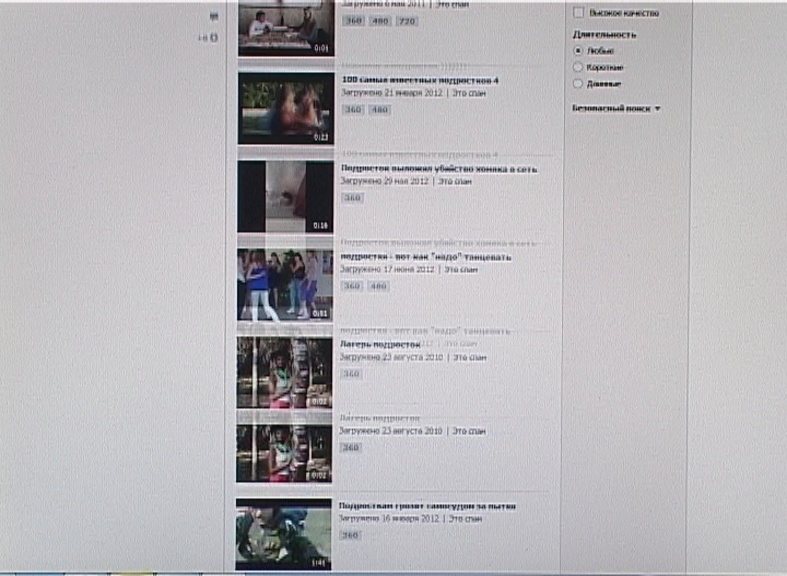Screen dimensions: 787x576
Task: Open video подростки - вот как "надо" танцевать
Action: click(426, 257)
